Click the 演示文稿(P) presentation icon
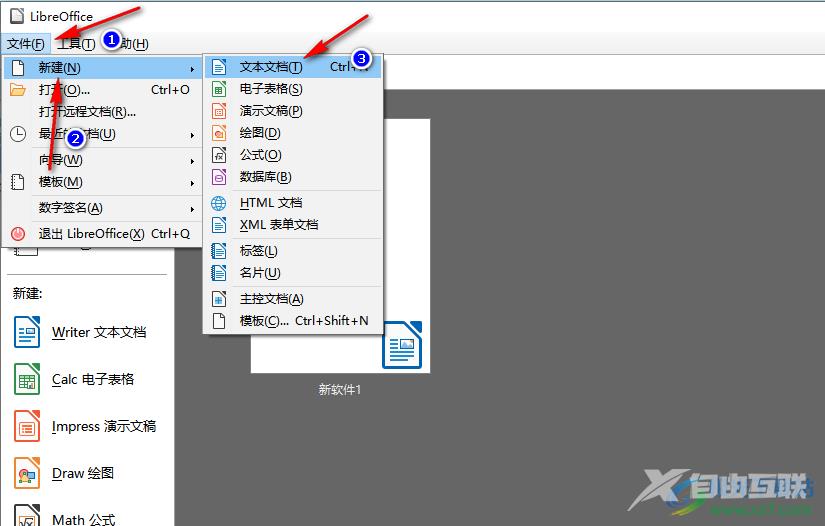The image size is (825, 526). click(x=219, y=111)
